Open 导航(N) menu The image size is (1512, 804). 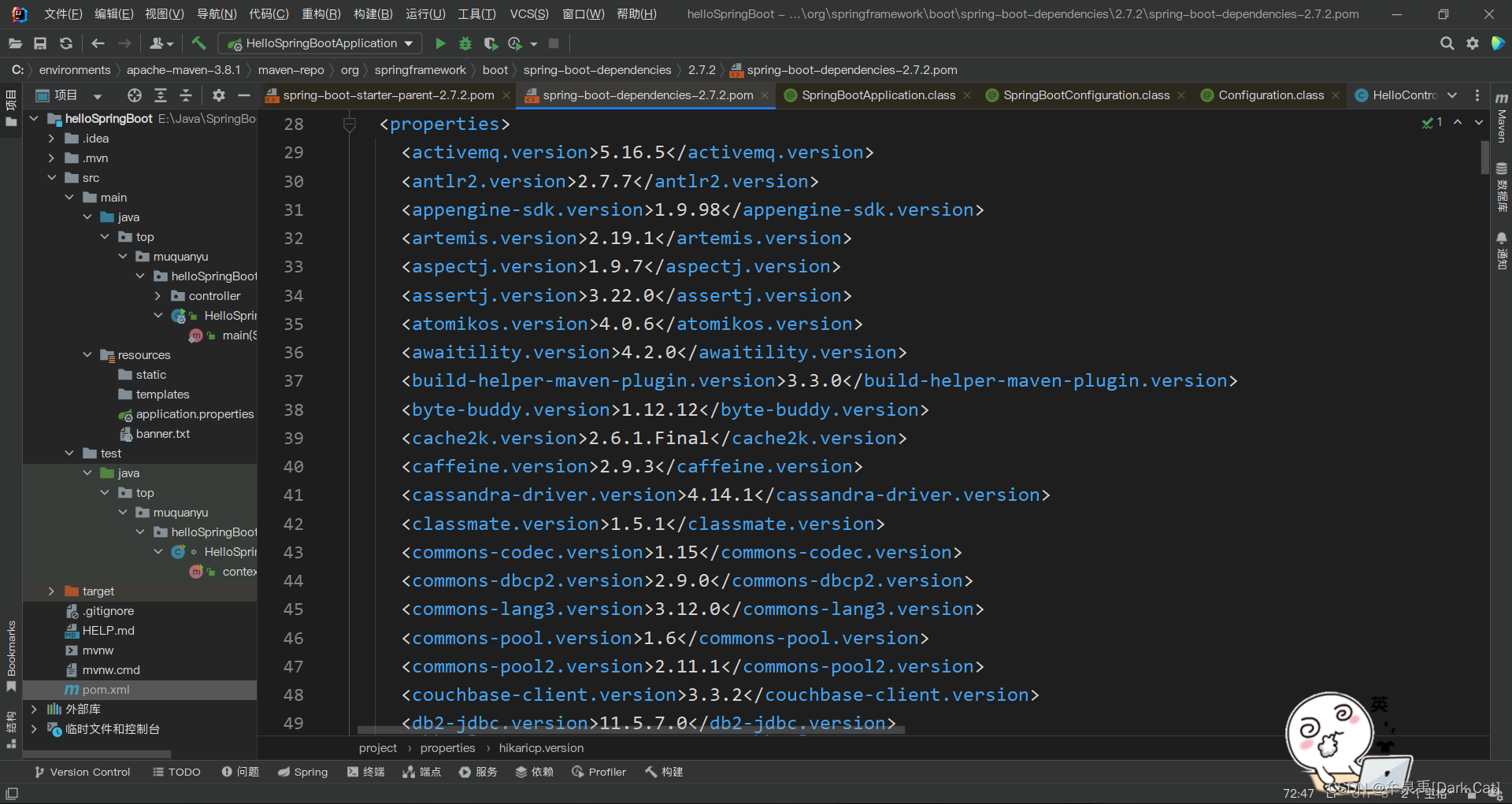[x=217, y=14]
